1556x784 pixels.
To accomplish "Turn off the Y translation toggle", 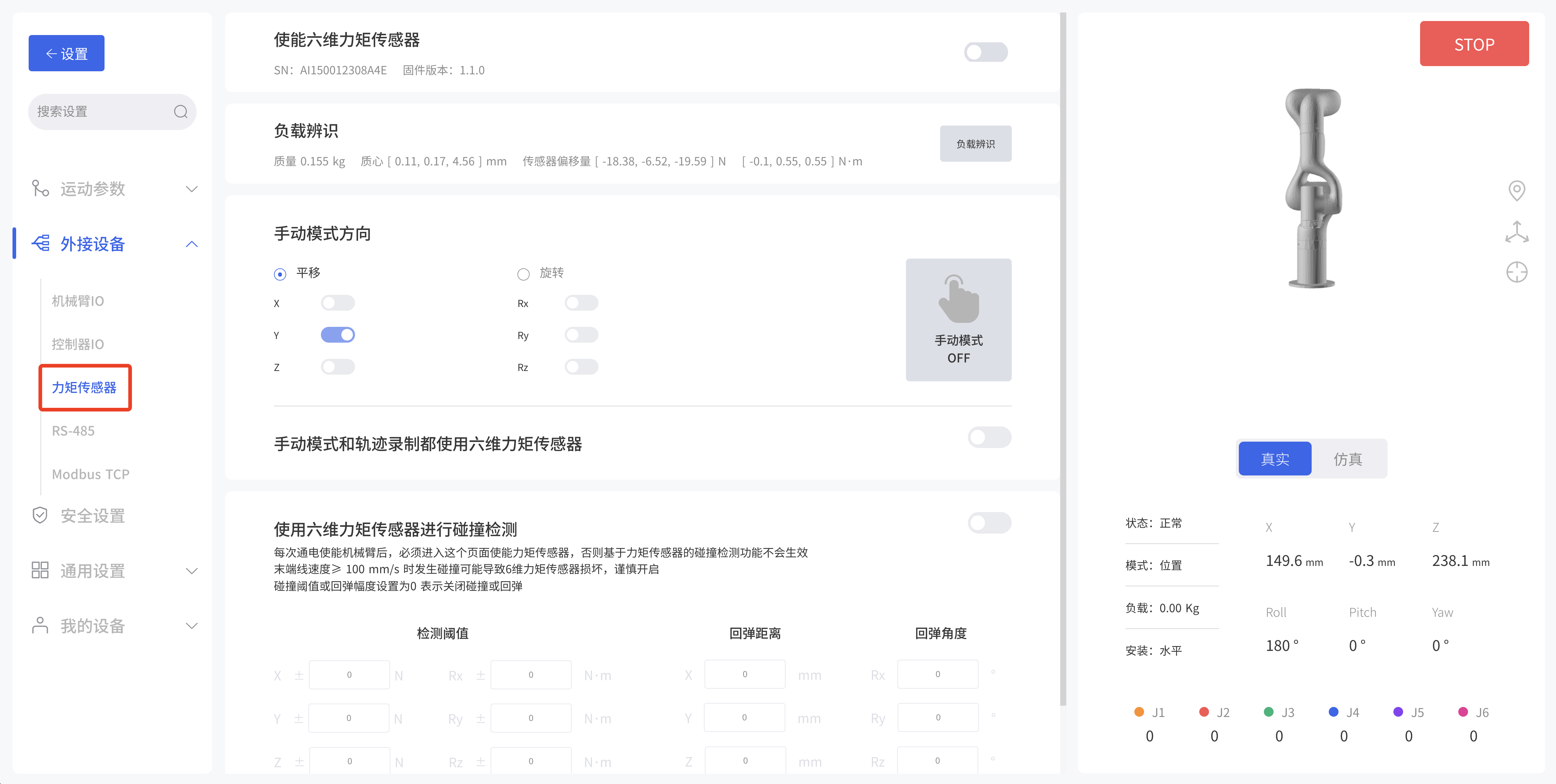I will 338,335.
